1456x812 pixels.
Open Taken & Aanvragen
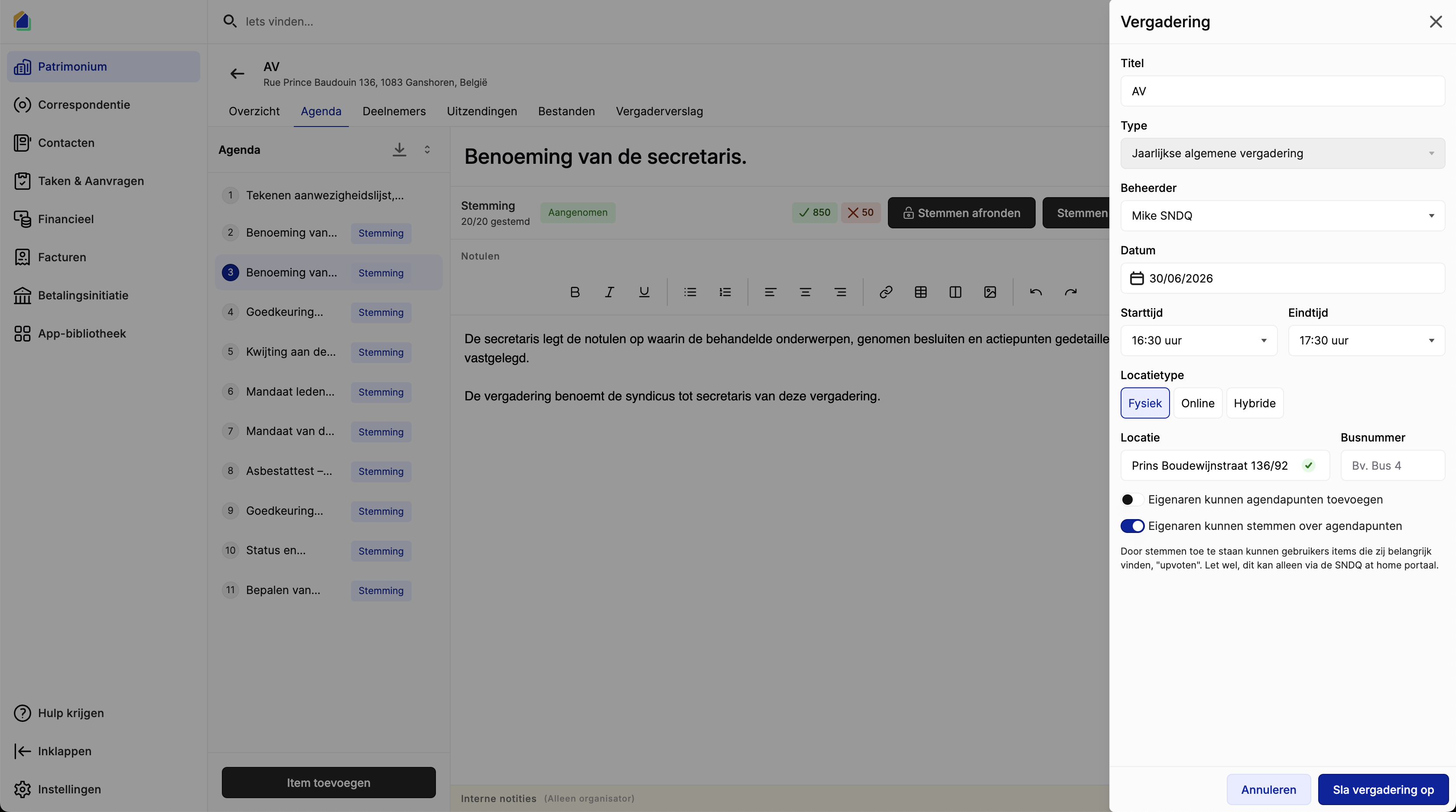click(x=104, y=181)
